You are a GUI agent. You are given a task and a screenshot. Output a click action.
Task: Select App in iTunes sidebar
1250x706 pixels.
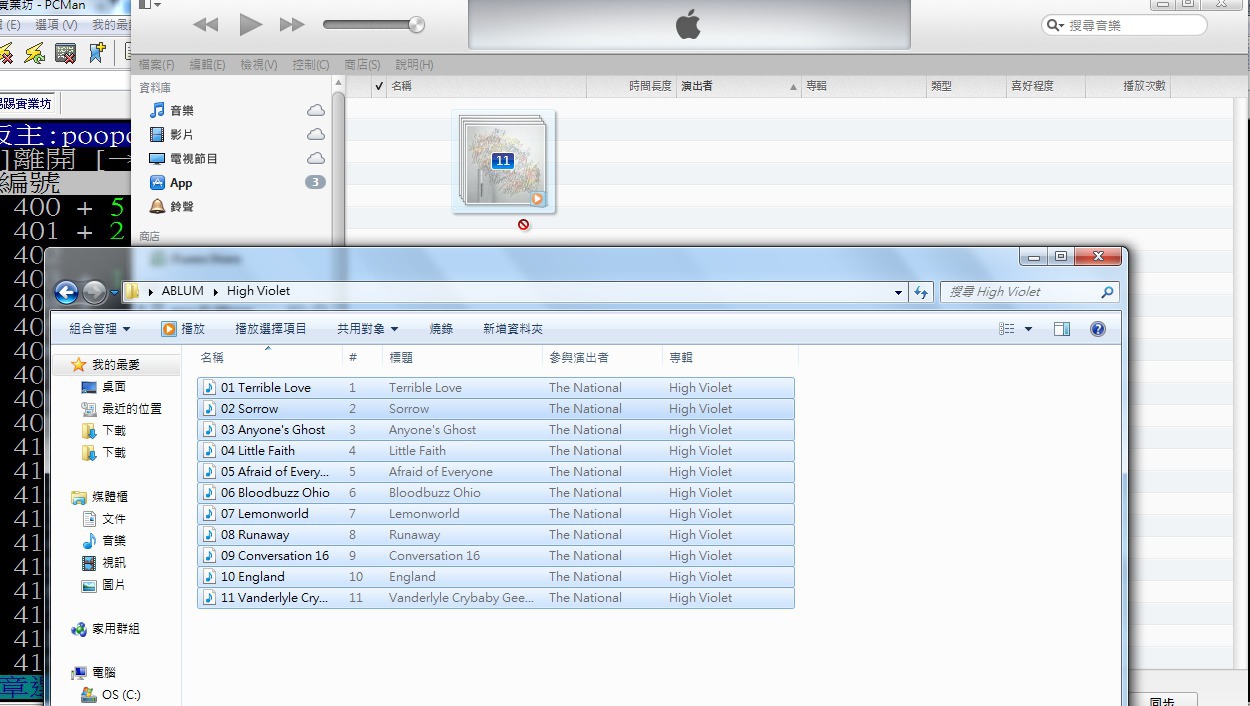[x=181, y=182]
